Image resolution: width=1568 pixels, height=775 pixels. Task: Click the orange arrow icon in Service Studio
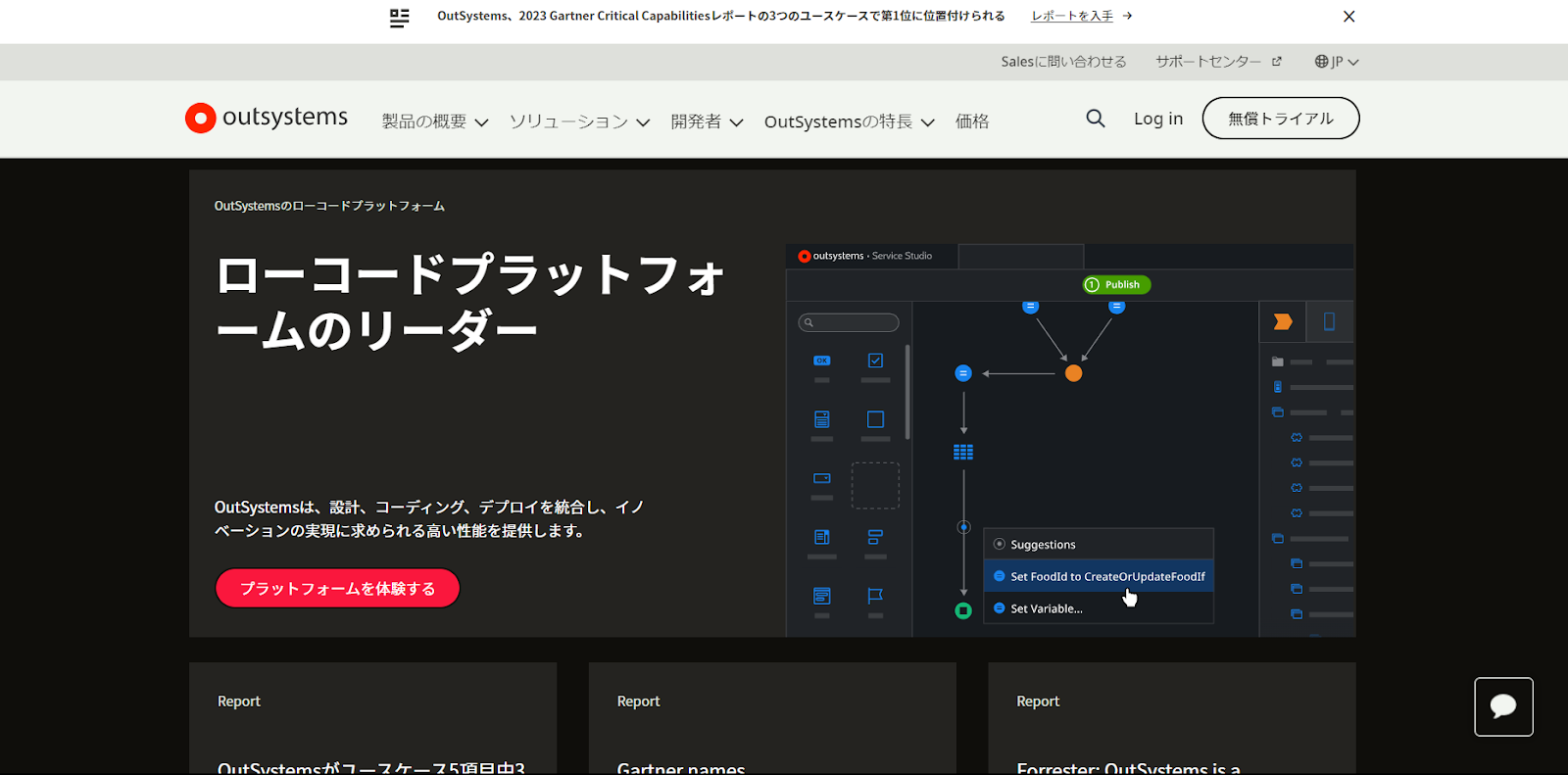(1283, 321)
